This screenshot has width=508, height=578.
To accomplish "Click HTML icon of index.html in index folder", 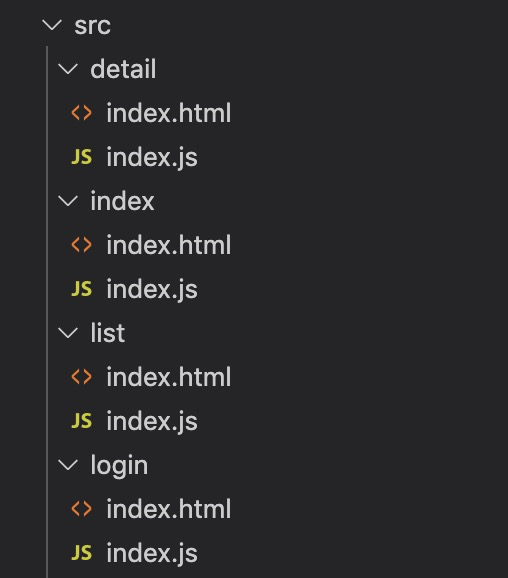I will tap(81, 245).
